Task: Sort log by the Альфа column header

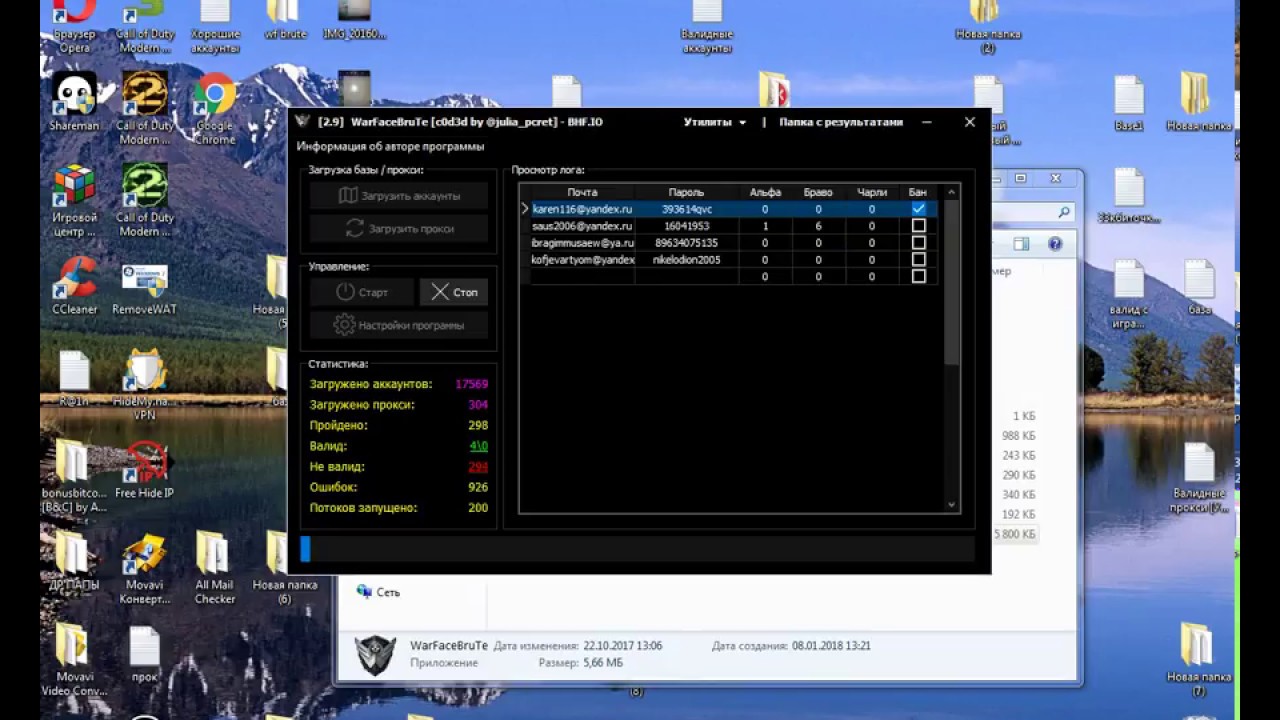Action: point(765,192)
